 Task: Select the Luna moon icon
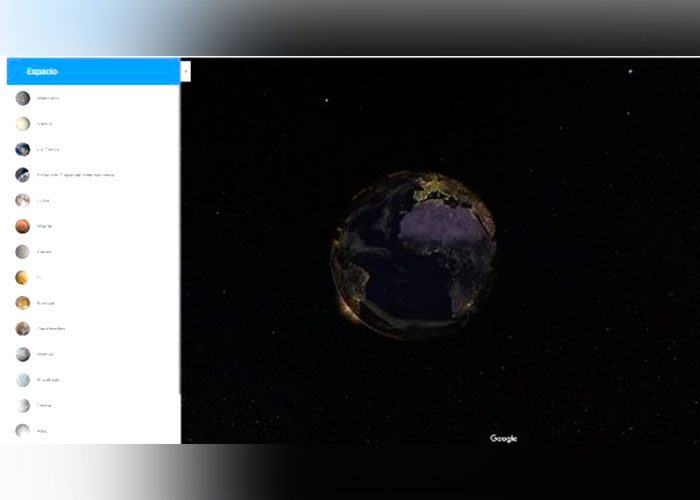[x=22, y=200]
